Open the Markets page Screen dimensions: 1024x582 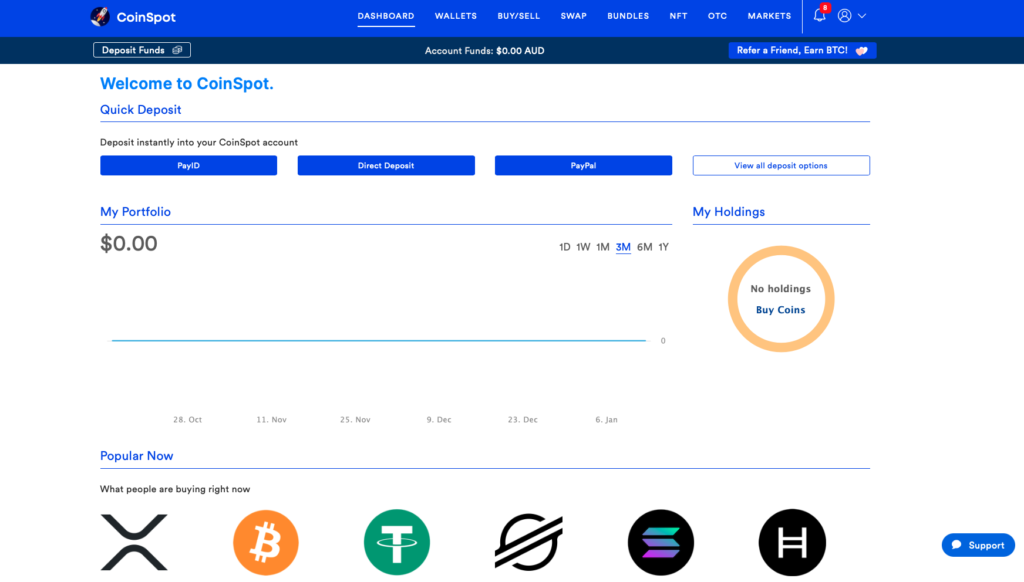coord(769,16)
